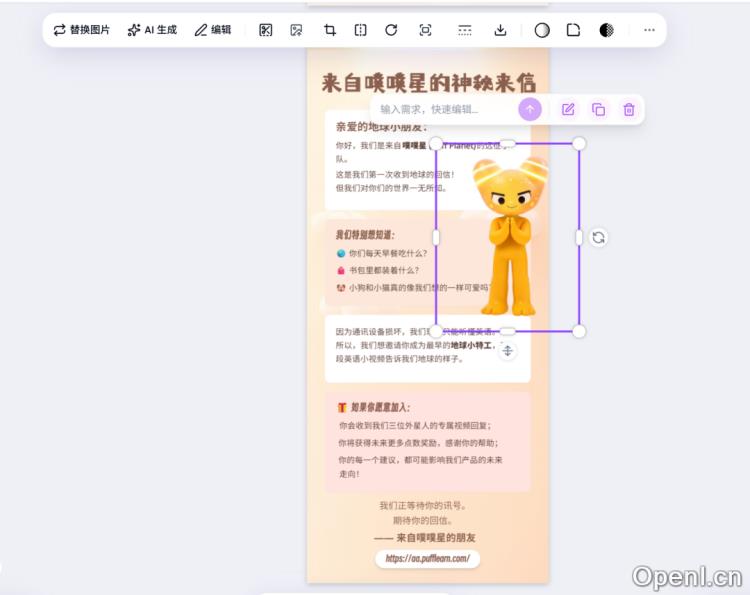Click the purple trash delete icon
750x595 pixels.
629,110
